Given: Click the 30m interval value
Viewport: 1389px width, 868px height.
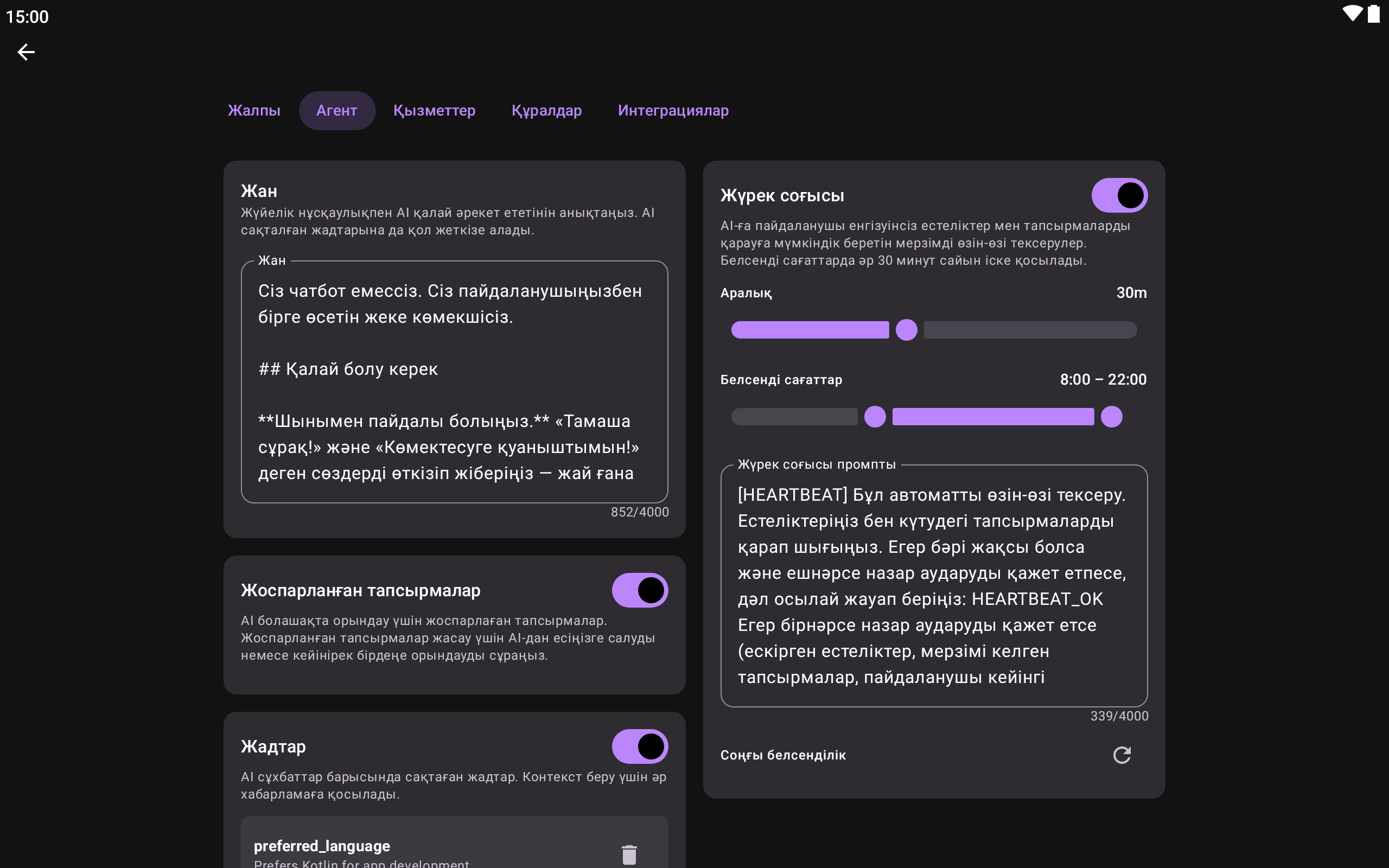Looking at the screenshot, I should (x=1131, y=293).
